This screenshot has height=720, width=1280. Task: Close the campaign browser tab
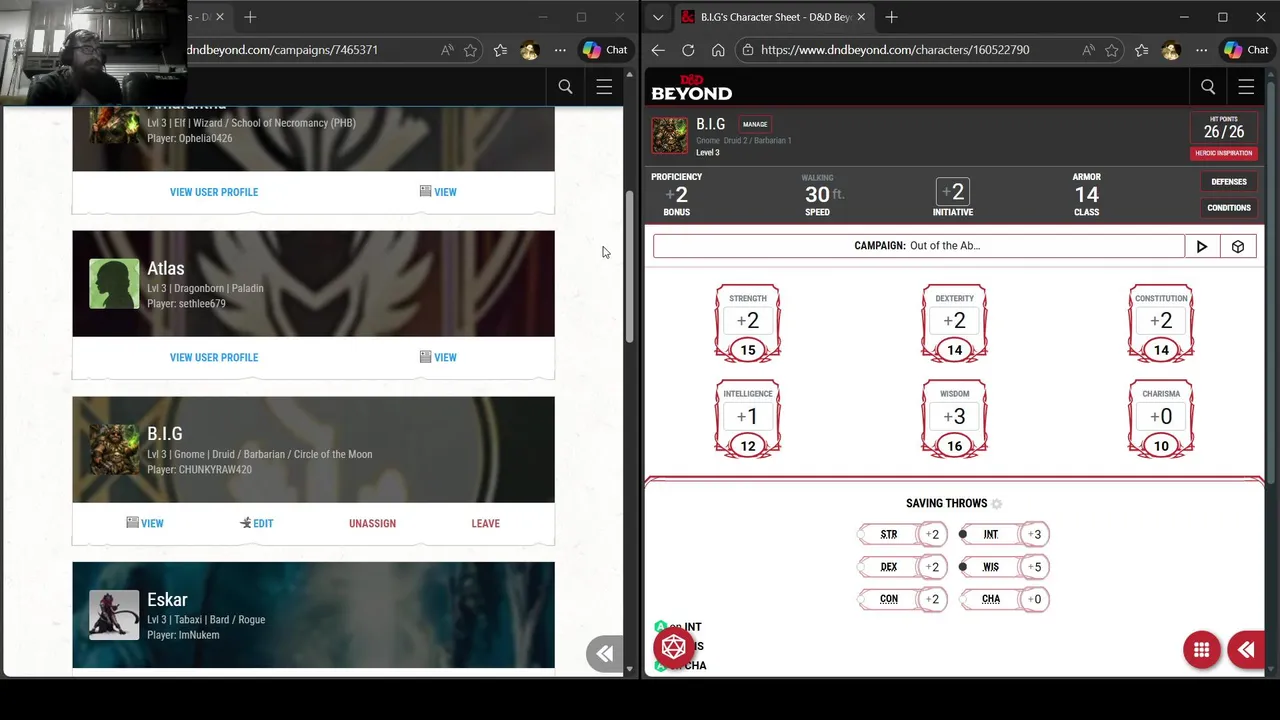tap(220, 17)
